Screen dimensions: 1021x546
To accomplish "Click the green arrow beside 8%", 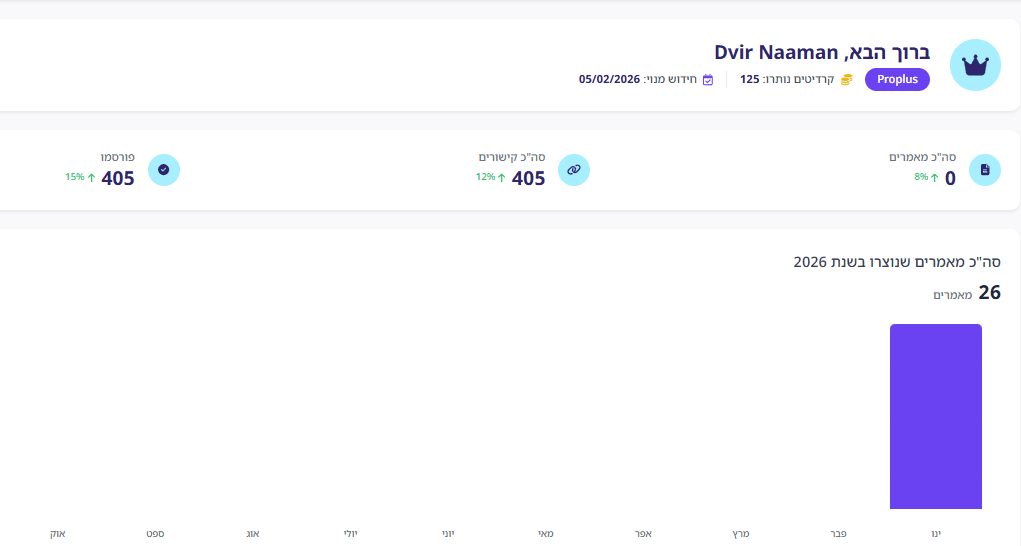I will pos(934,178).
